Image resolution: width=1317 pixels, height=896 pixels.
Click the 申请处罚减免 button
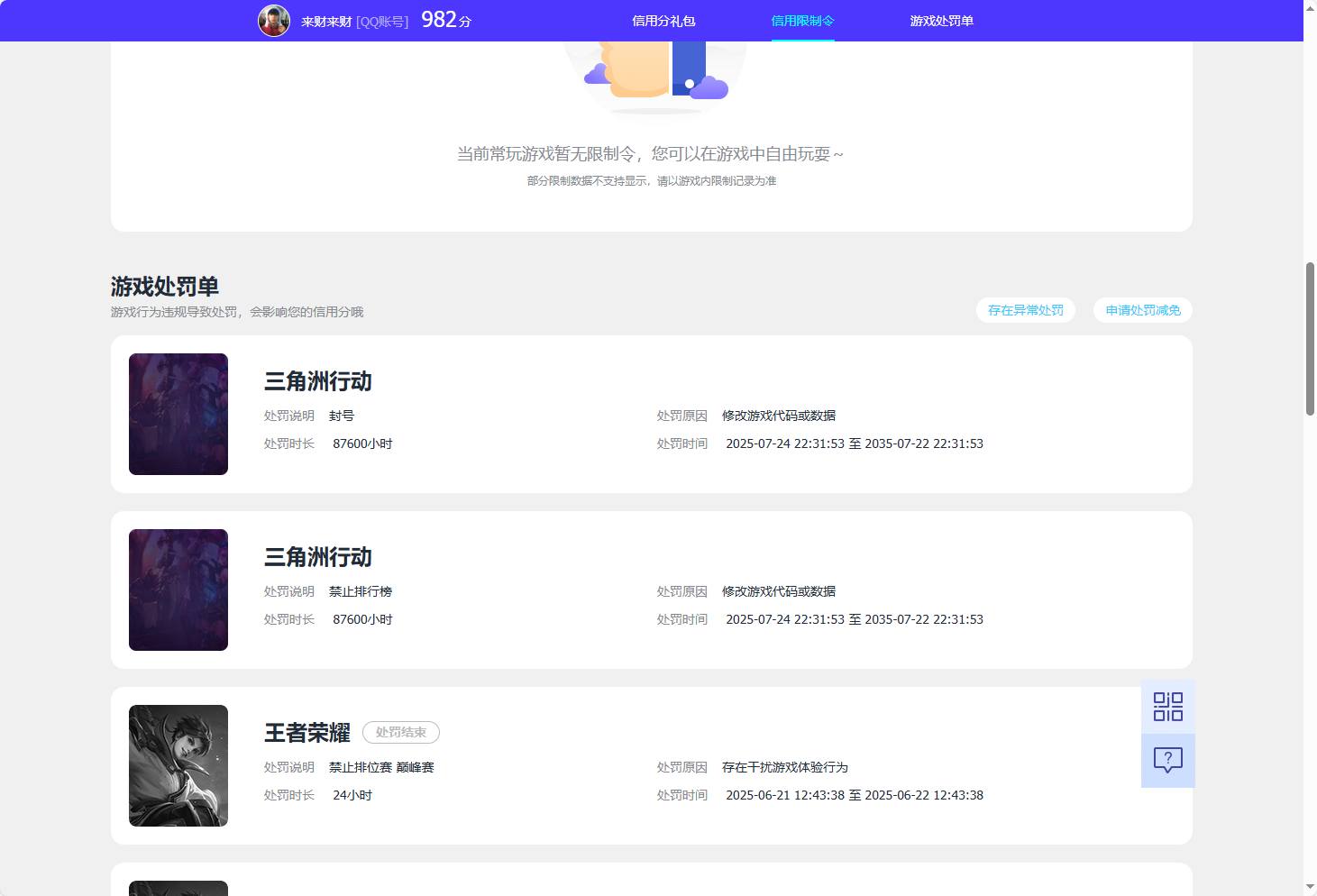click(x=1142, y=310)
